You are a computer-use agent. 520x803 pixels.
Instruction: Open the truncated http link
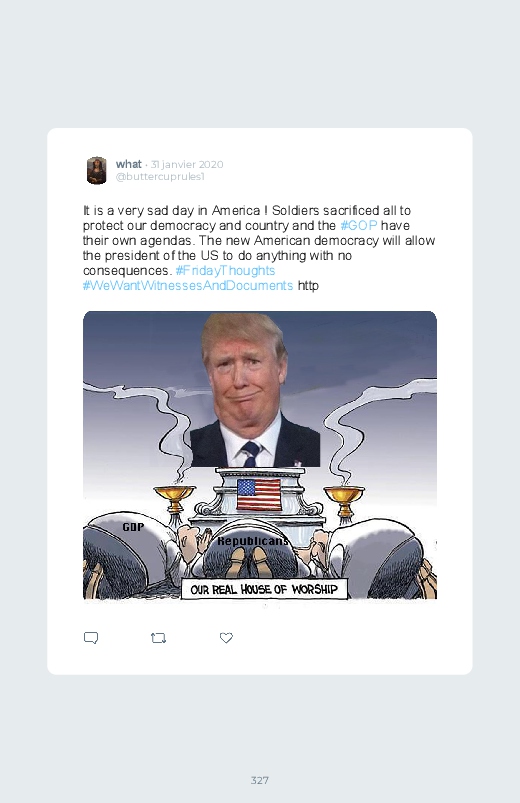point(308,285)
